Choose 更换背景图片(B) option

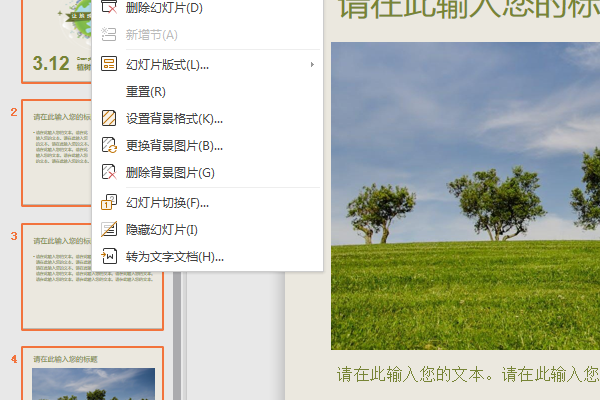(x=207, y=146)
